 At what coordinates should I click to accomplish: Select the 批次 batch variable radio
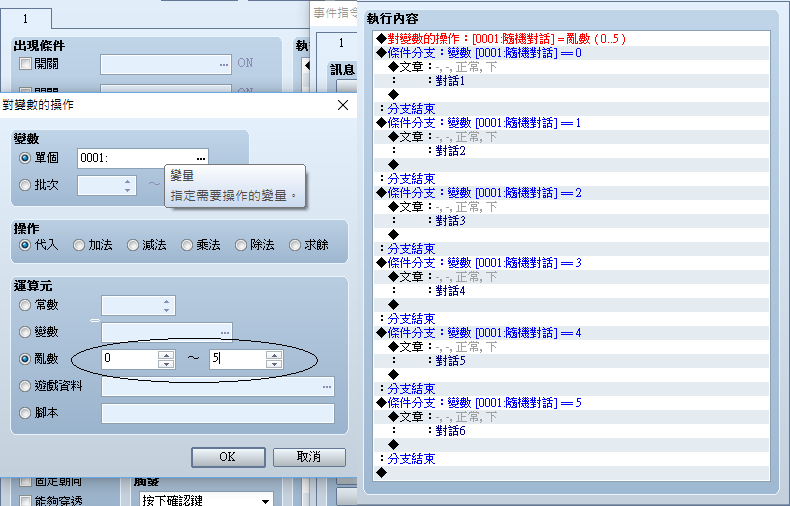(25, 185)
